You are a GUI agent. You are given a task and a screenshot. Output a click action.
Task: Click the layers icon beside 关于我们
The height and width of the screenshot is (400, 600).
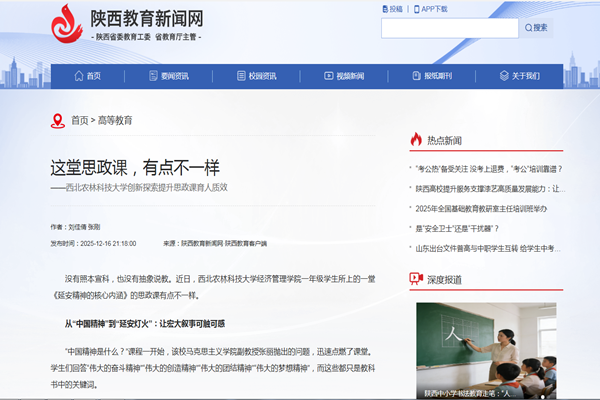504,76
